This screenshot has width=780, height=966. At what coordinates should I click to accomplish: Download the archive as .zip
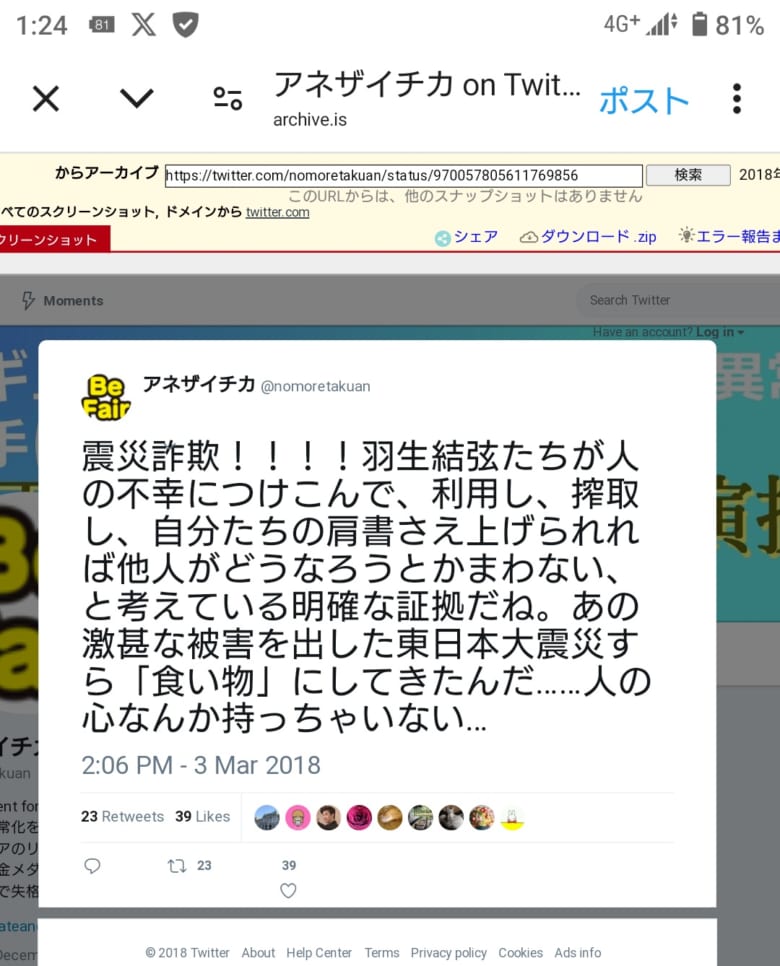point(588,237)
